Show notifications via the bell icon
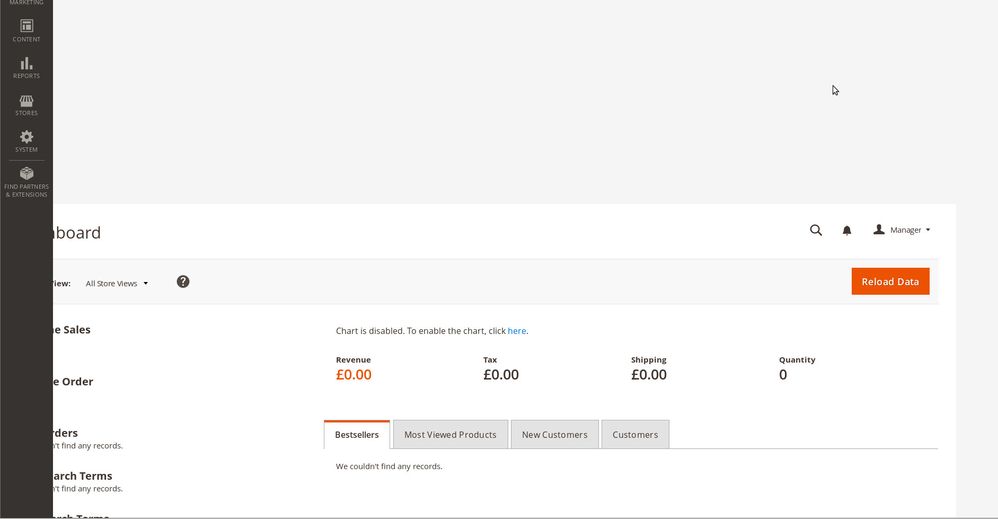Image resolution: width=998 pixels, height=519 pixels. point(847,230)
